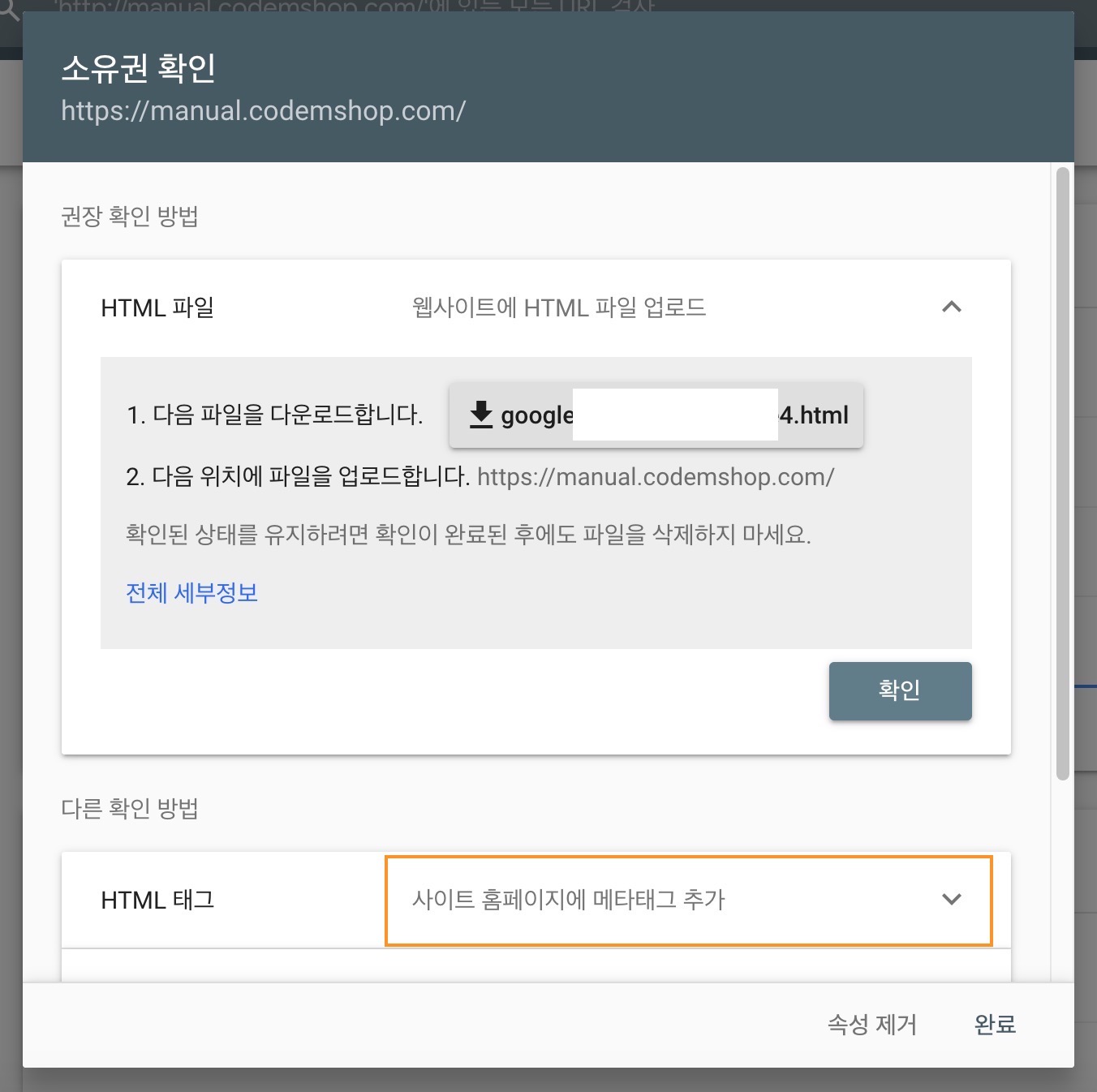Open the 전체 세부정보 link
This screenshot has height=1092, width=1097.
[191, 593]
